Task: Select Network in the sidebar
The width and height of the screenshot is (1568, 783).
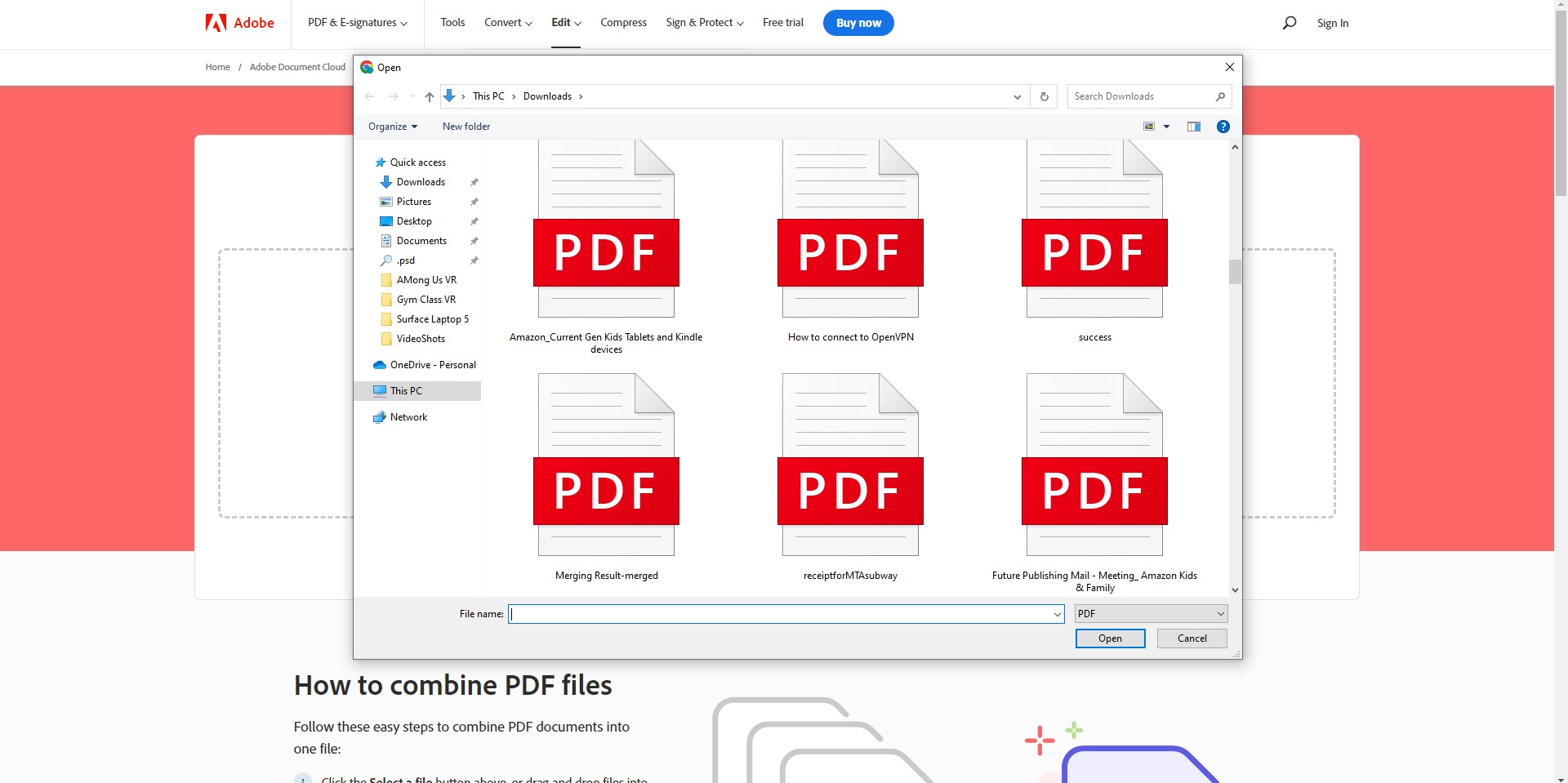Action: pos(408,416)
